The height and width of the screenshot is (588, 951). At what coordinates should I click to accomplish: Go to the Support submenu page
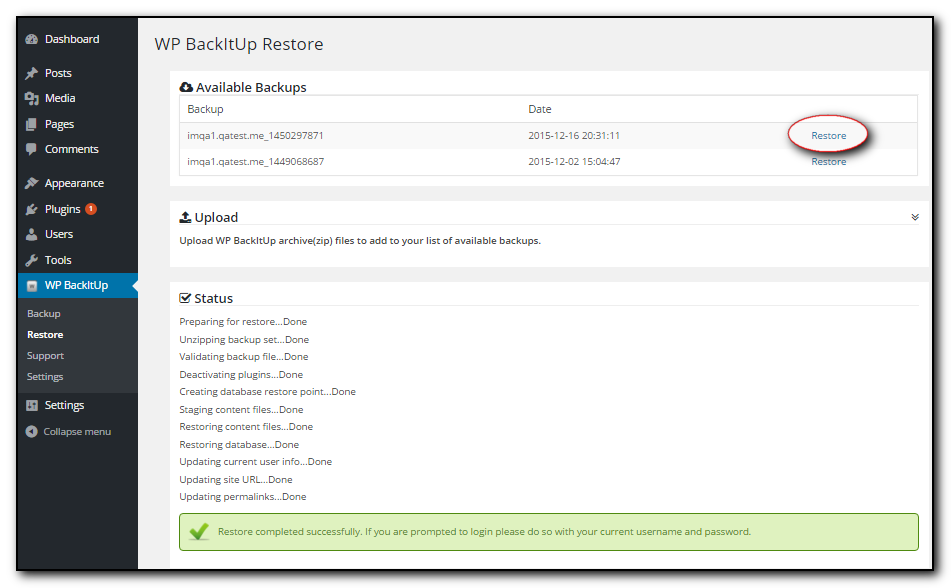point(45,356)
